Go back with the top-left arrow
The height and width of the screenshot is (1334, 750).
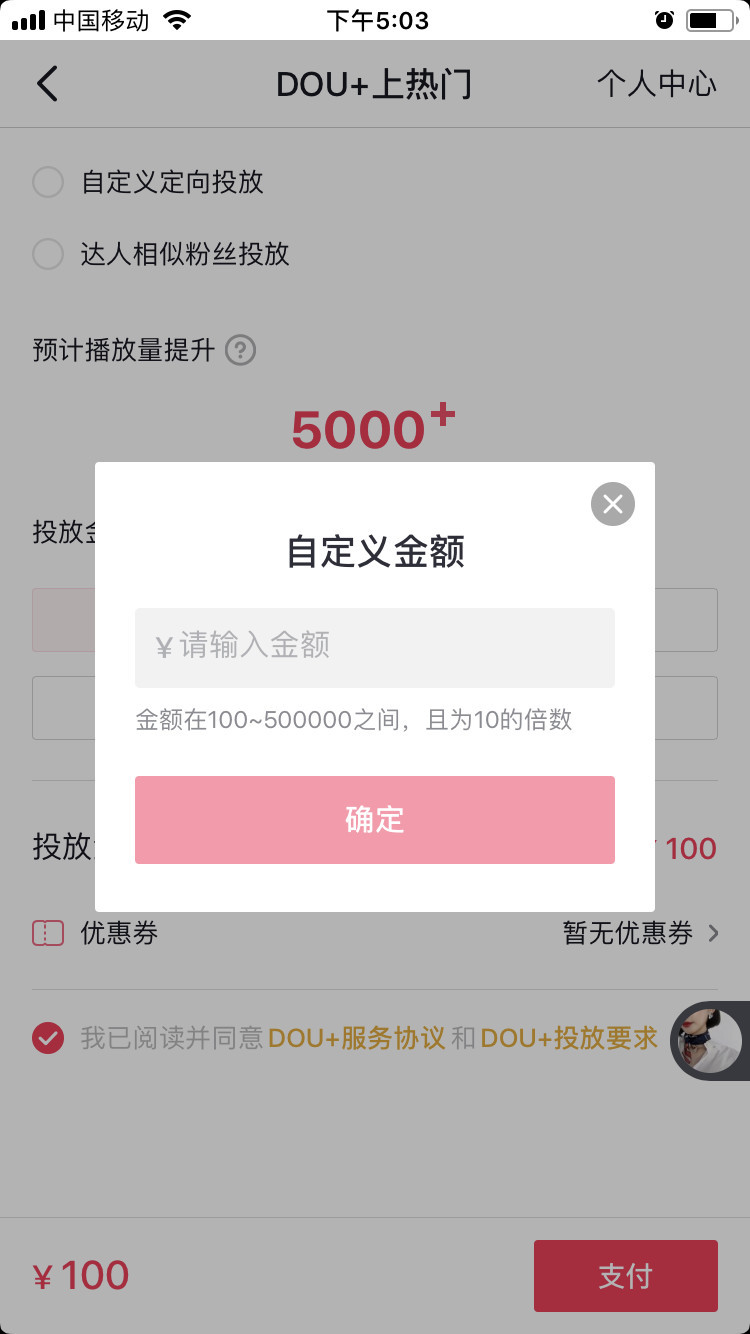point(47,84)
